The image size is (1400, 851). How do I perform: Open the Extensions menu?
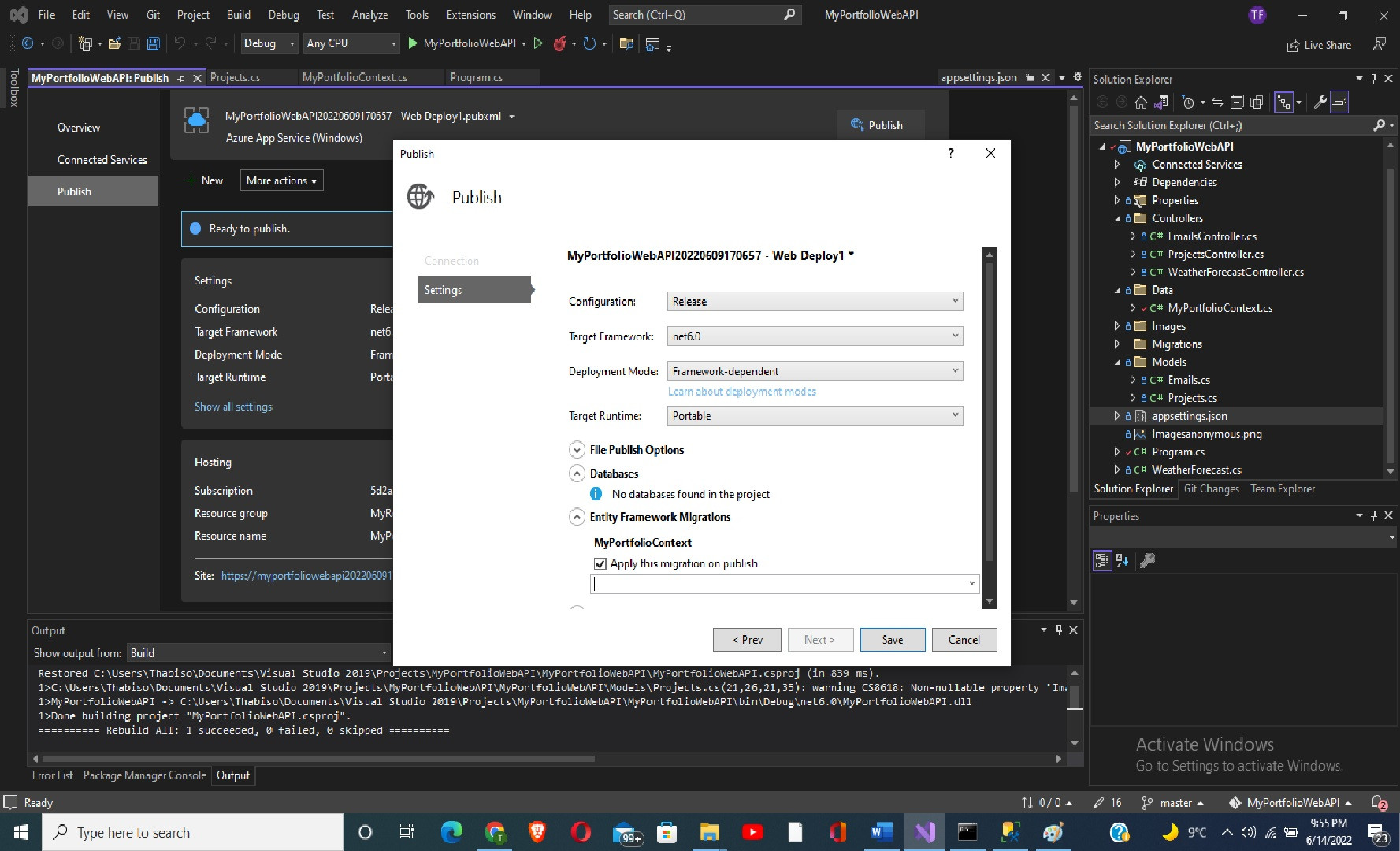click(471, 15)
